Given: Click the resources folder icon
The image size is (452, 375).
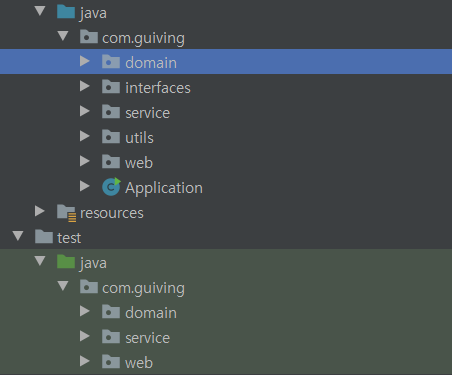Looking at the screenshot, I should point(66,213).
